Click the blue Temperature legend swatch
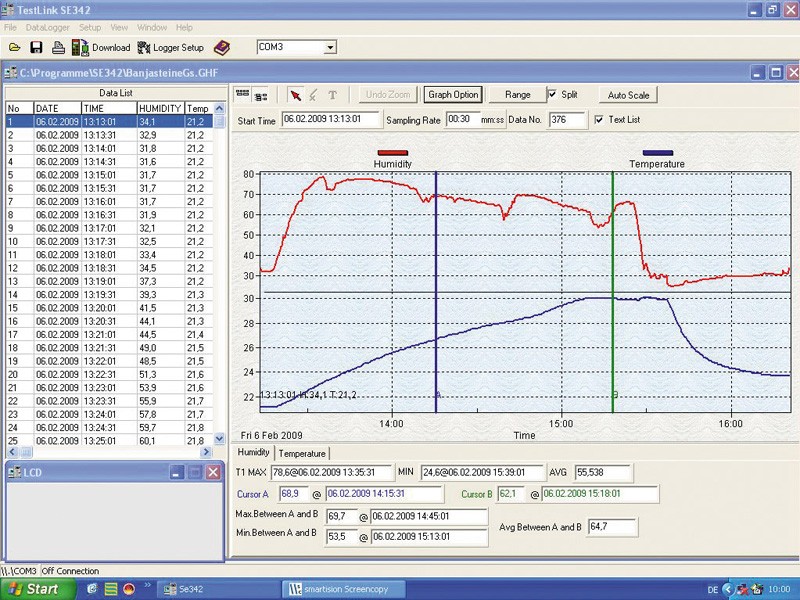This screenshot has height=600, width=800. pyautogui.click(x=658, y=153)
